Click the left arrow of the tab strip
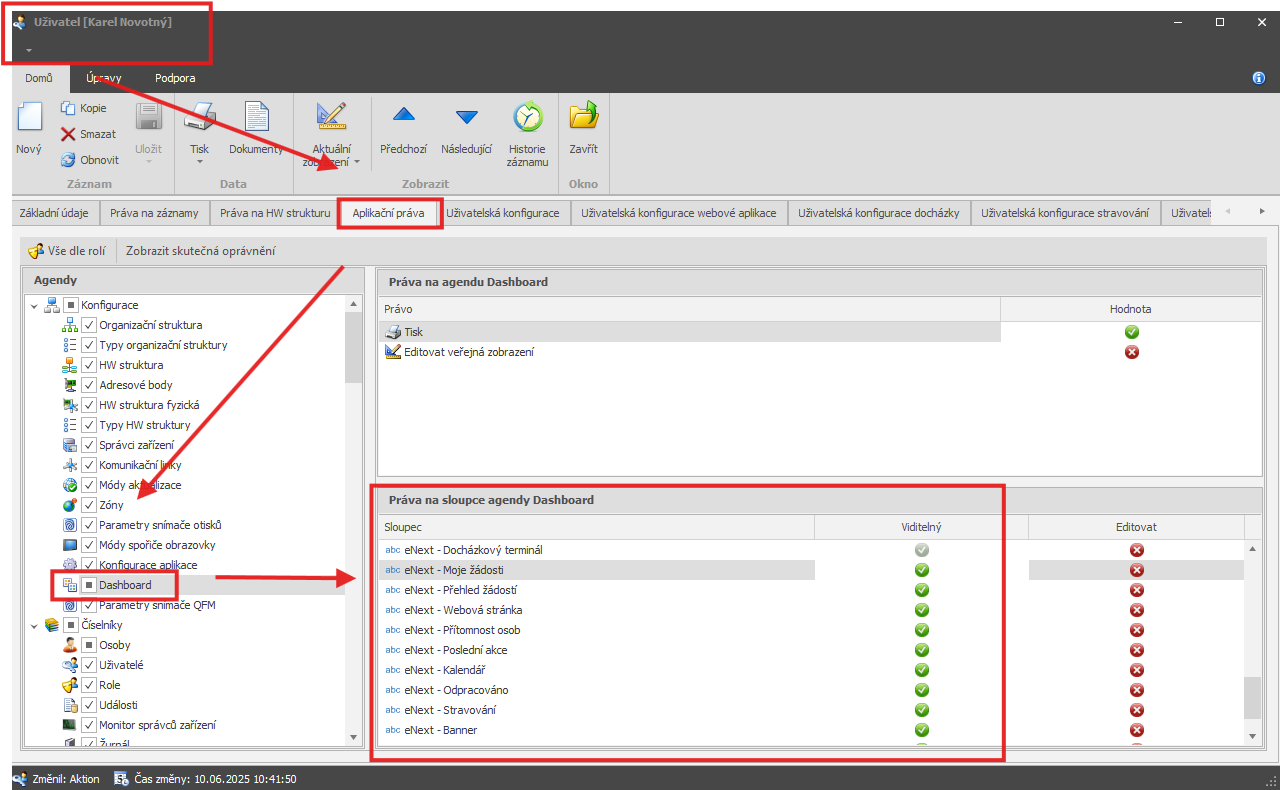This screenshot has height=790, width=1280. coord(1227,211)
